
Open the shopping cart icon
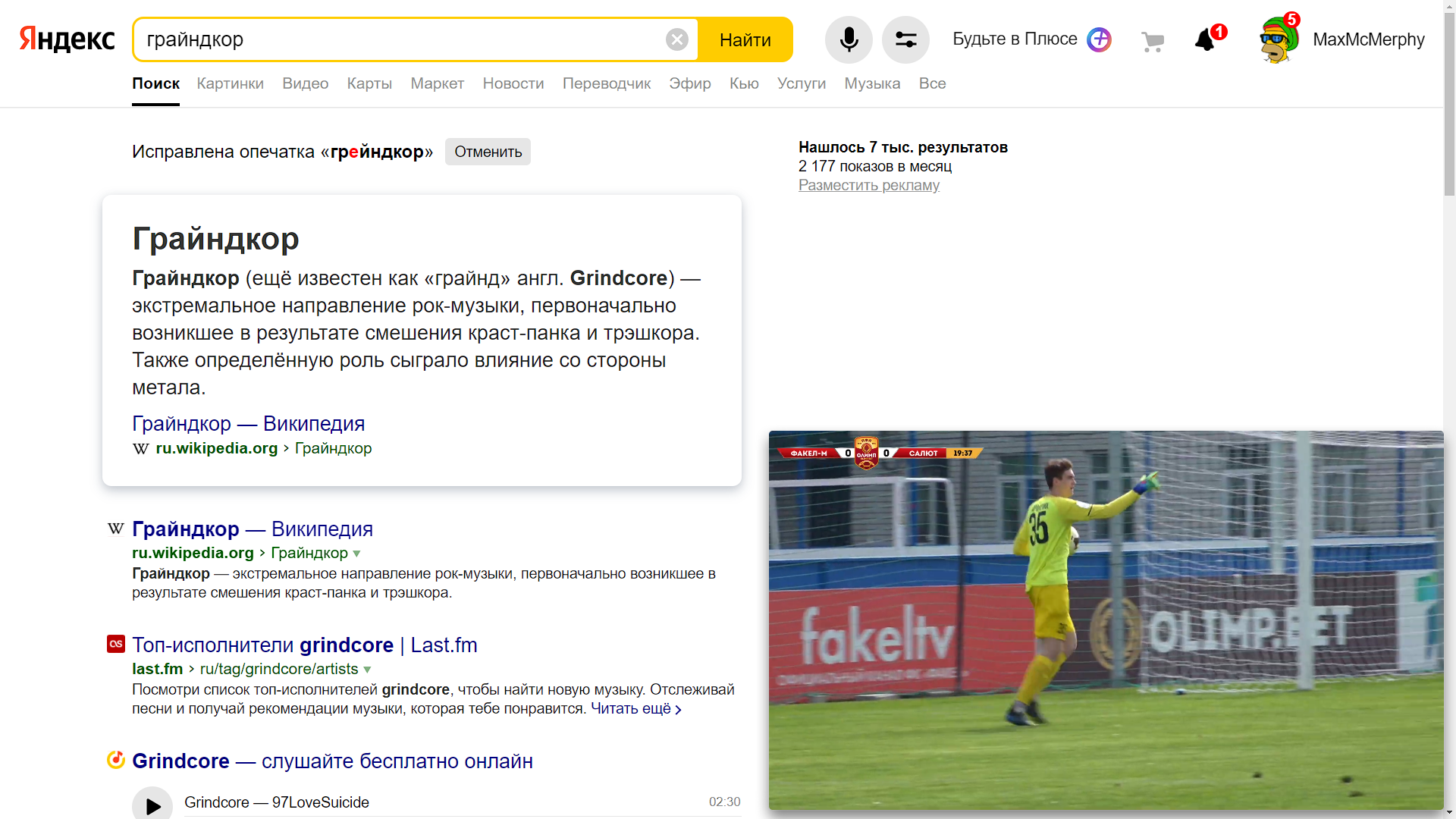pyautogui.click(x=1153, y=42)
